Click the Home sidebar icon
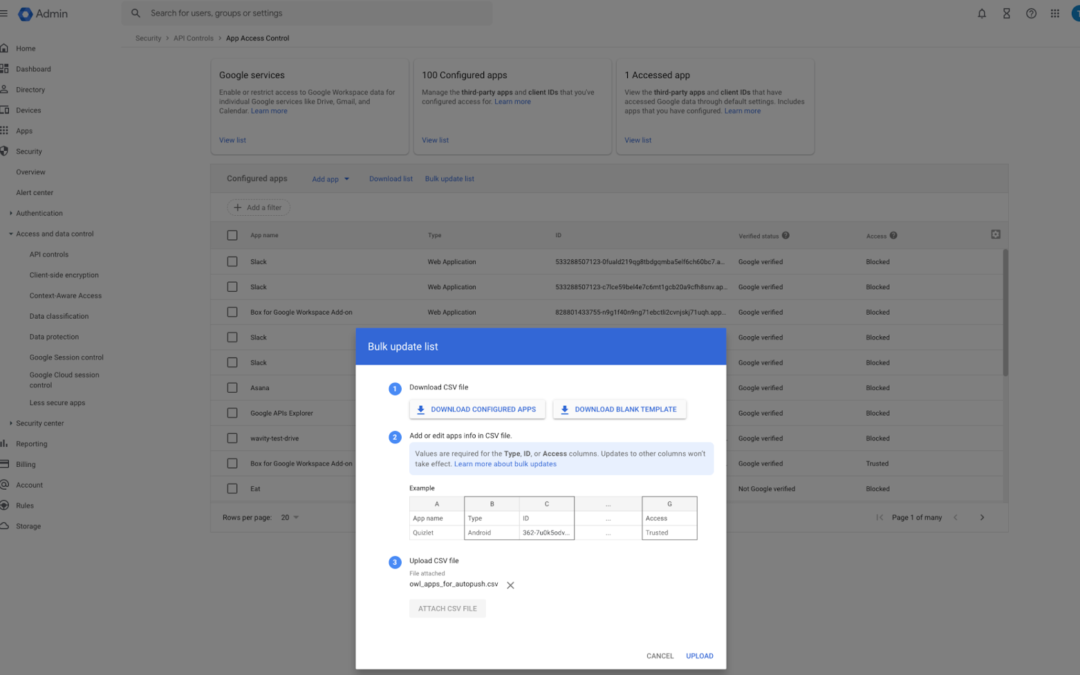1080x675 pixels. [x=4, y=48]
